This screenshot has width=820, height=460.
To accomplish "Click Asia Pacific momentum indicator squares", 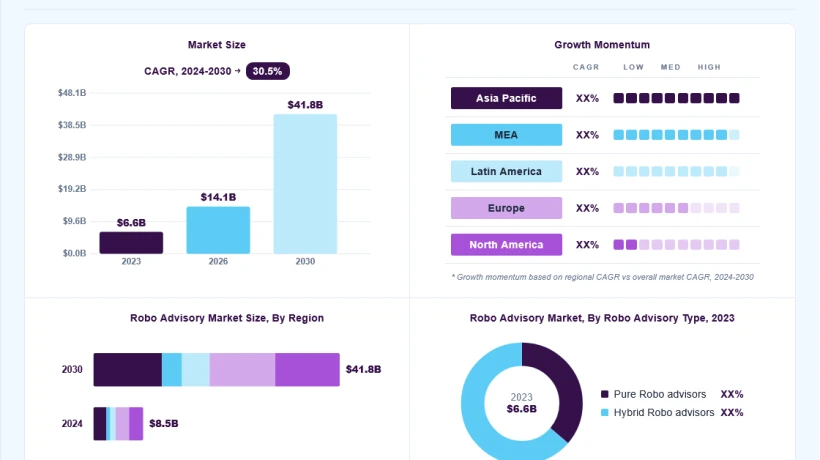I will tap(676, 98).
